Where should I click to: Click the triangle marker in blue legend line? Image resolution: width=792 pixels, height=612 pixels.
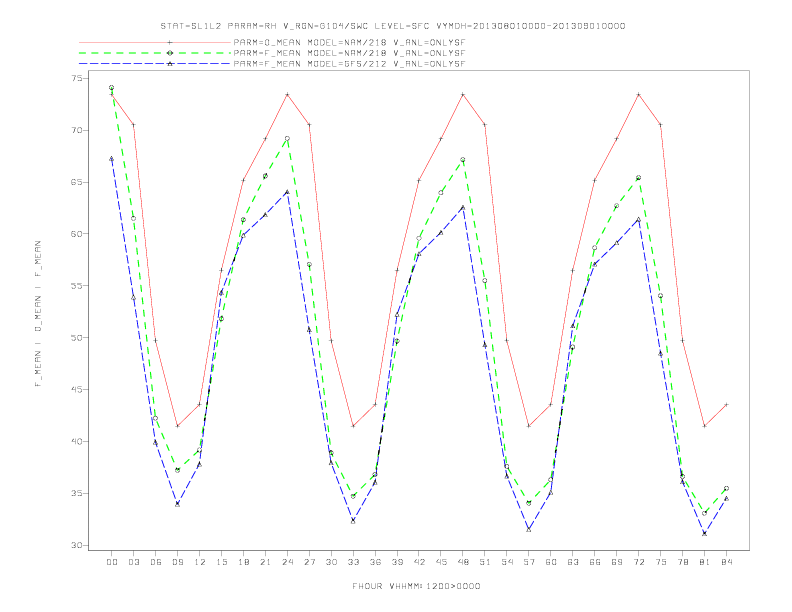click(170, 64)
